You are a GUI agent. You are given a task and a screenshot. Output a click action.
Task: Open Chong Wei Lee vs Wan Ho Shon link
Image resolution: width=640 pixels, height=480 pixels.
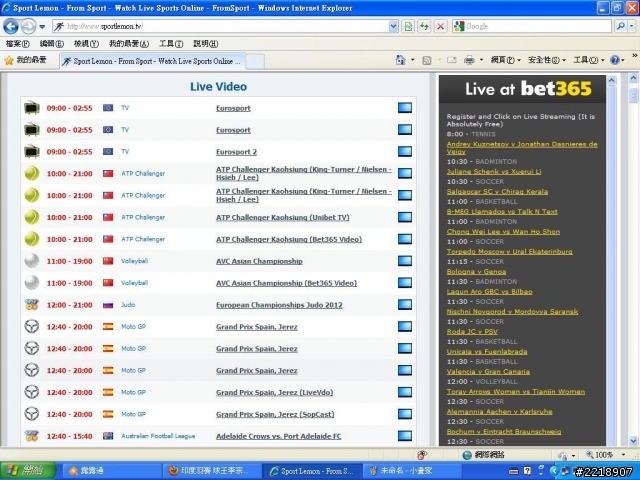503,231
